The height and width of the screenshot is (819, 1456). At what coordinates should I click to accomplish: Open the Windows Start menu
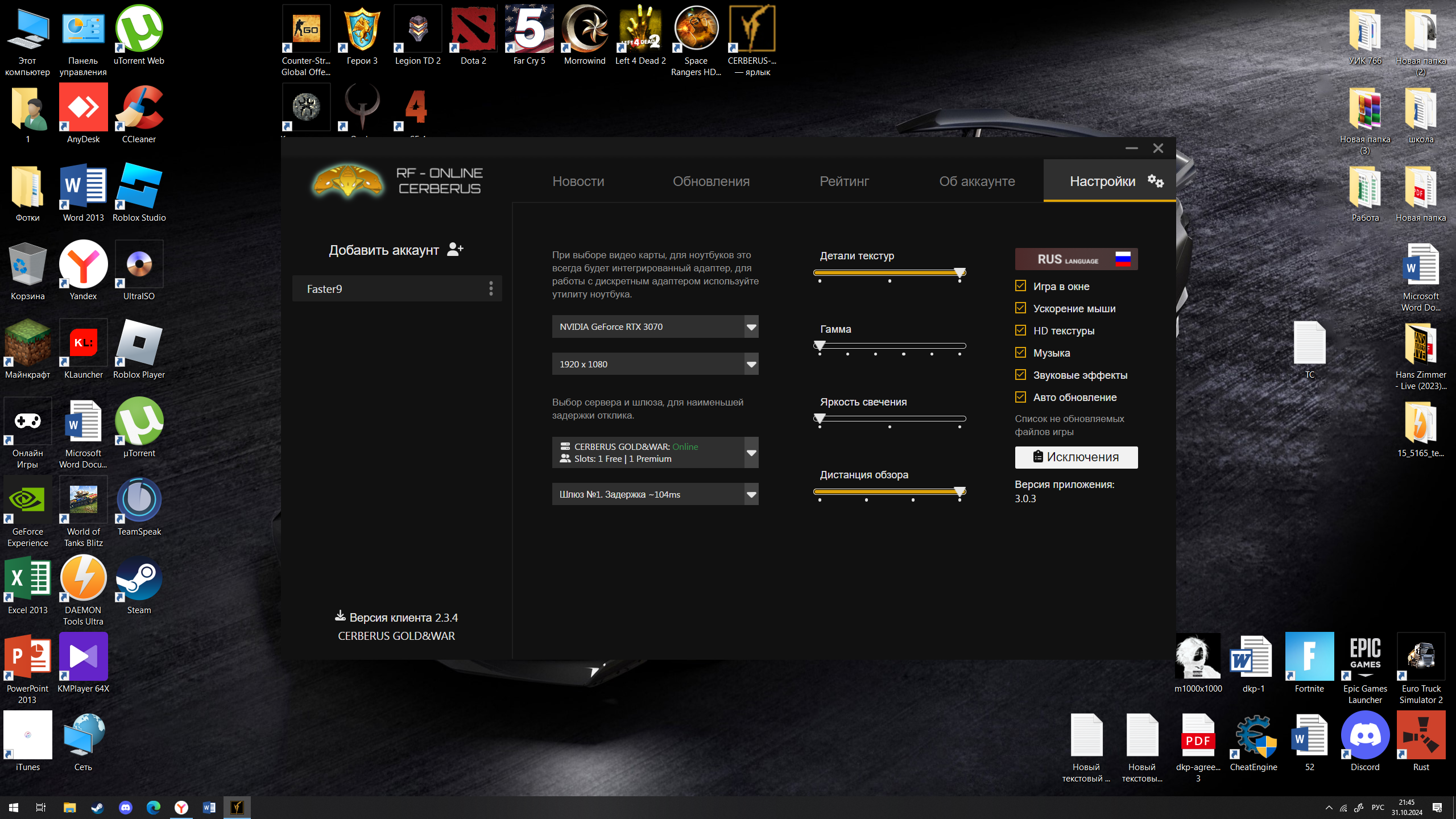[x=14, y=807]
